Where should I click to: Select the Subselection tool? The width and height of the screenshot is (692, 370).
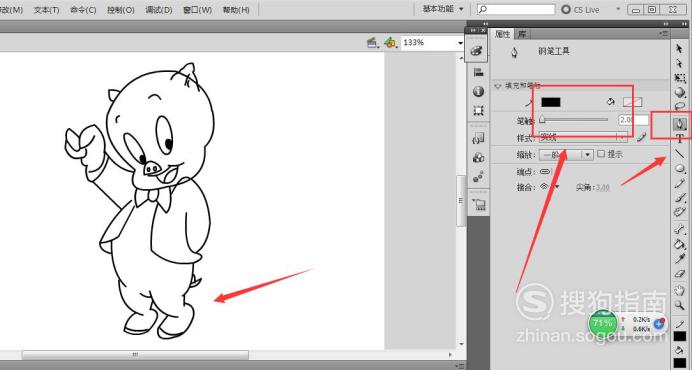[x=680, y=64]
